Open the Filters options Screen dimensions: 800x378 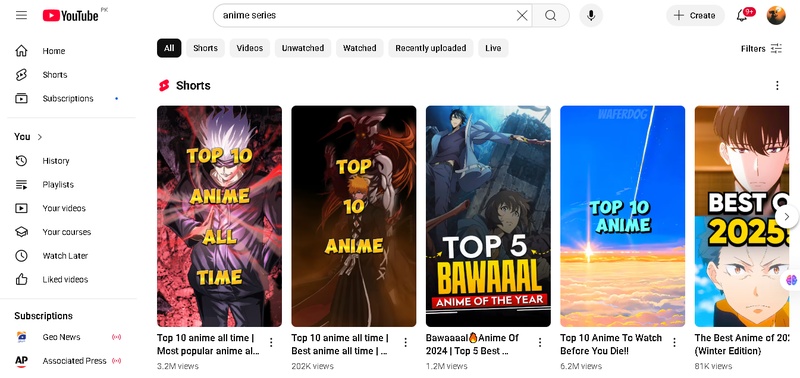pyautogui.click(x=761, y=48)
